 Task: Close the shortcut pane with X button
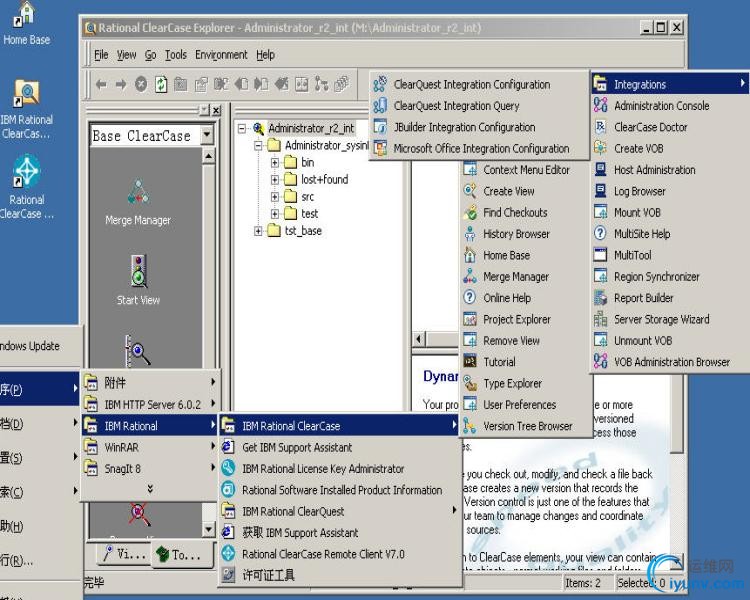pyautogui.click(x=216, y=111)
